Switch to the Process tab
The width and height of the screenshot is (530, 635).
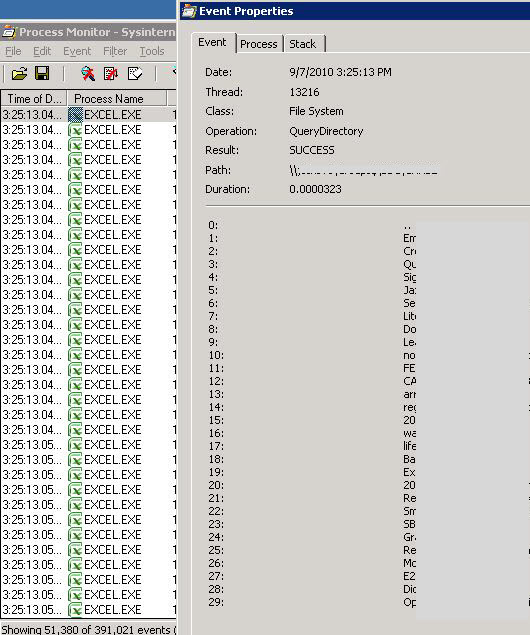point(259,44)
